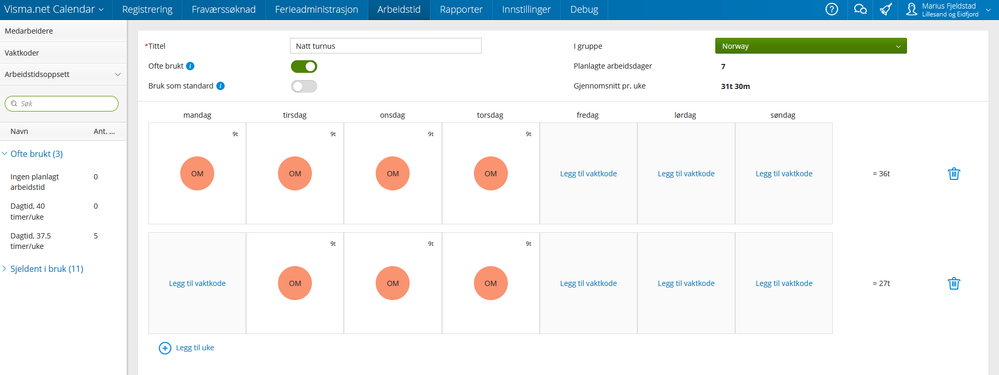
Task: Click the info icon beside Ofte brukt
Action: pyautogui.click(x=190, y=66)
